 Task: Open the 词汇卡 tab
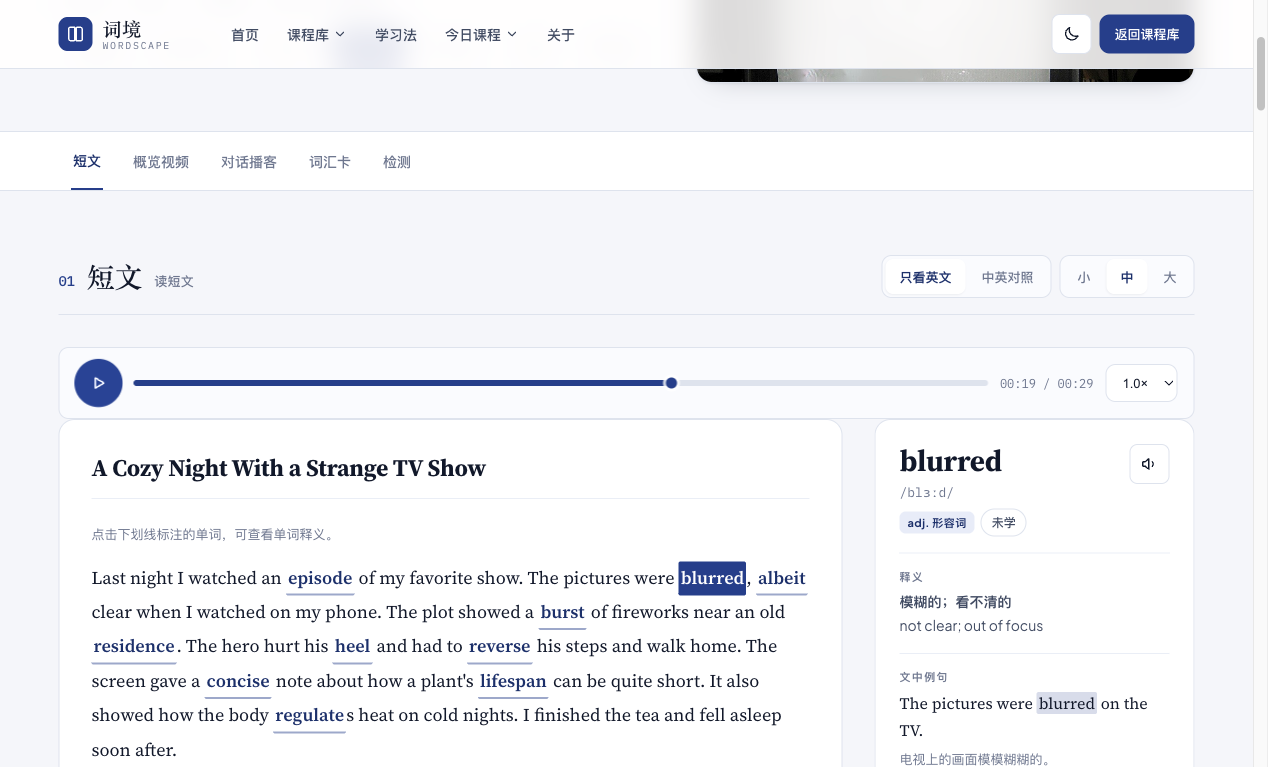pyautogui.click(x=330, y=162)
